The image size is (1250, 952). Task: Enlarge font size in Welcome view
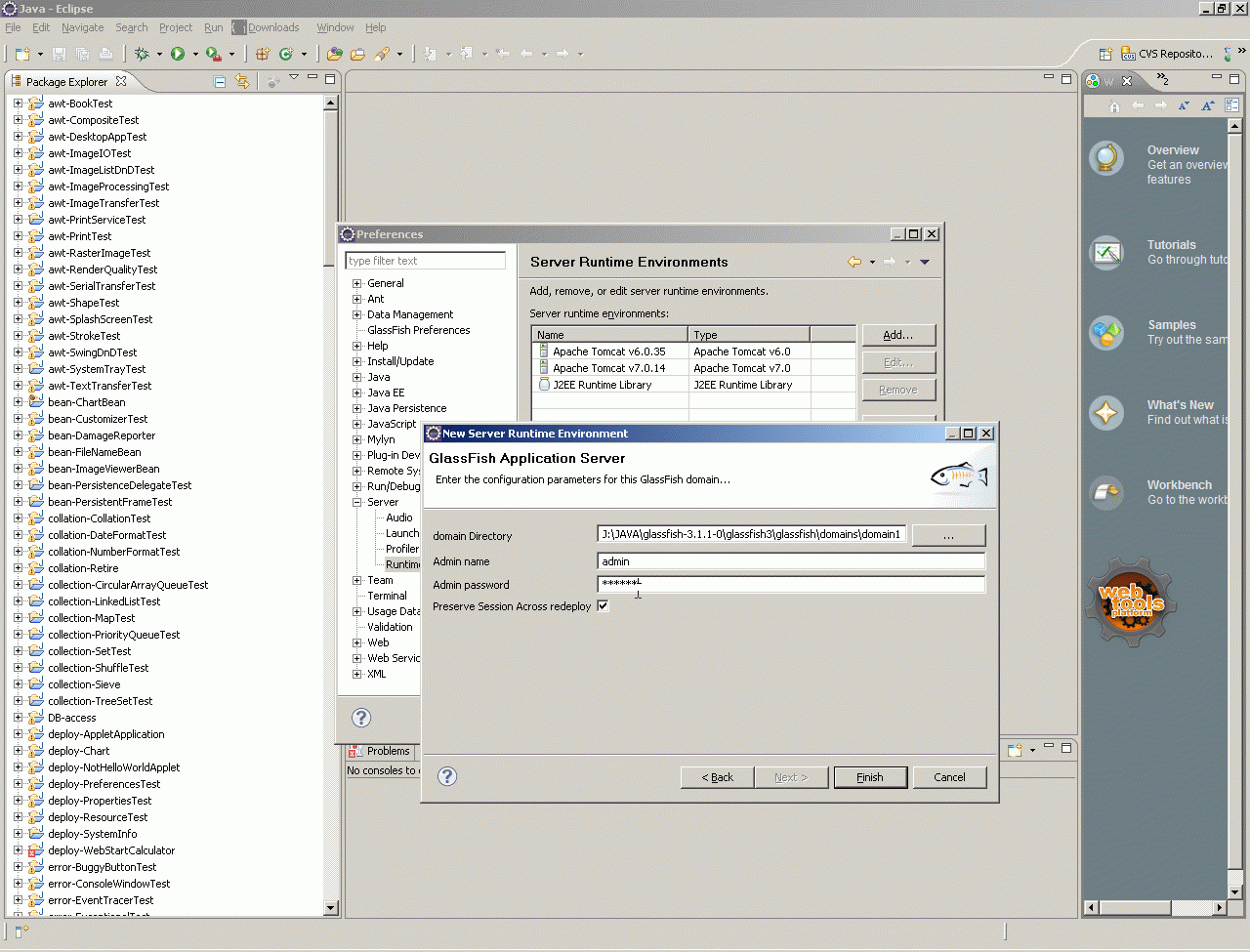(1208, 105)
